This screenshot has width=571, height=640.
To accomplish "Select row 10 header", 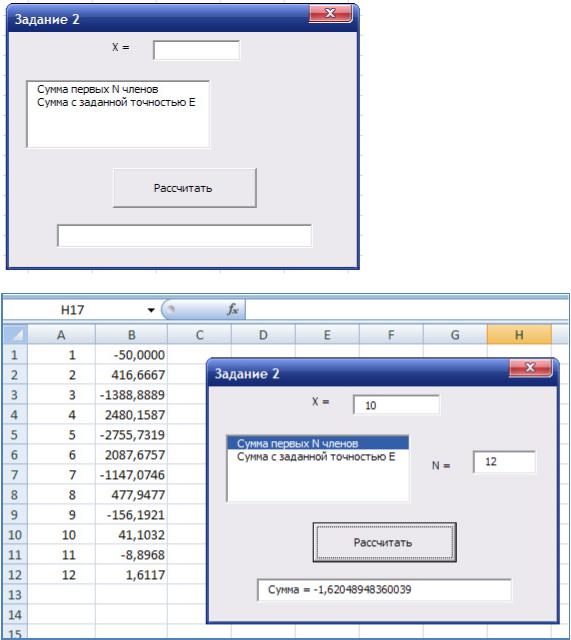I will [15, 535].
